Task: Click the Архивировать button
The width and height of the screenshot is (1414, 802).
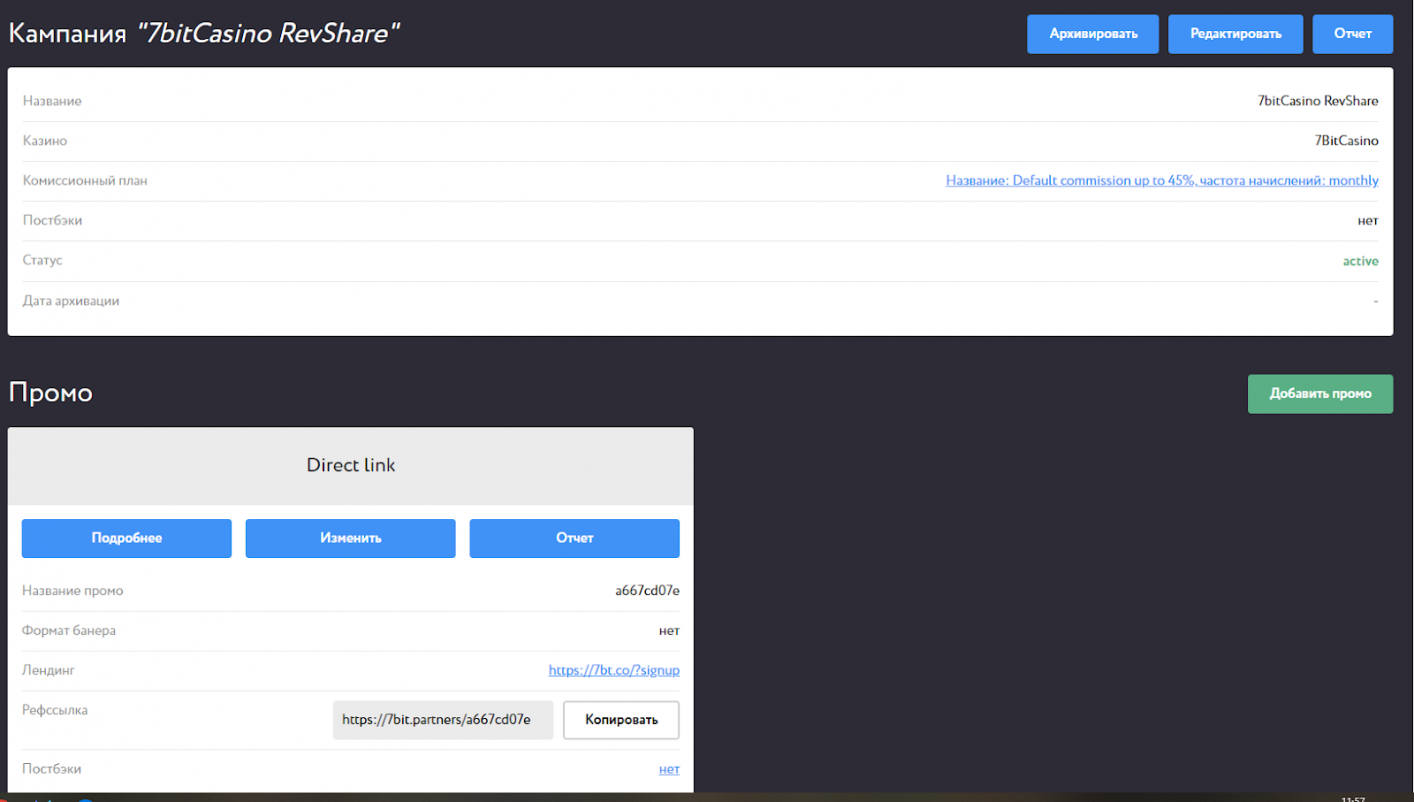Action: coord(1093,34)
